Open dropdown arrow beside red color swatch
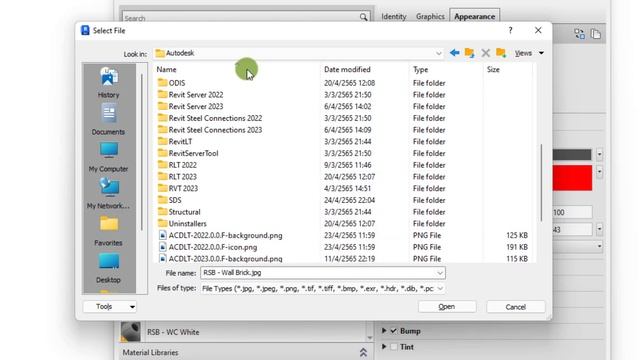The width and height of the screenshot is (640, 360). point(599,172)
